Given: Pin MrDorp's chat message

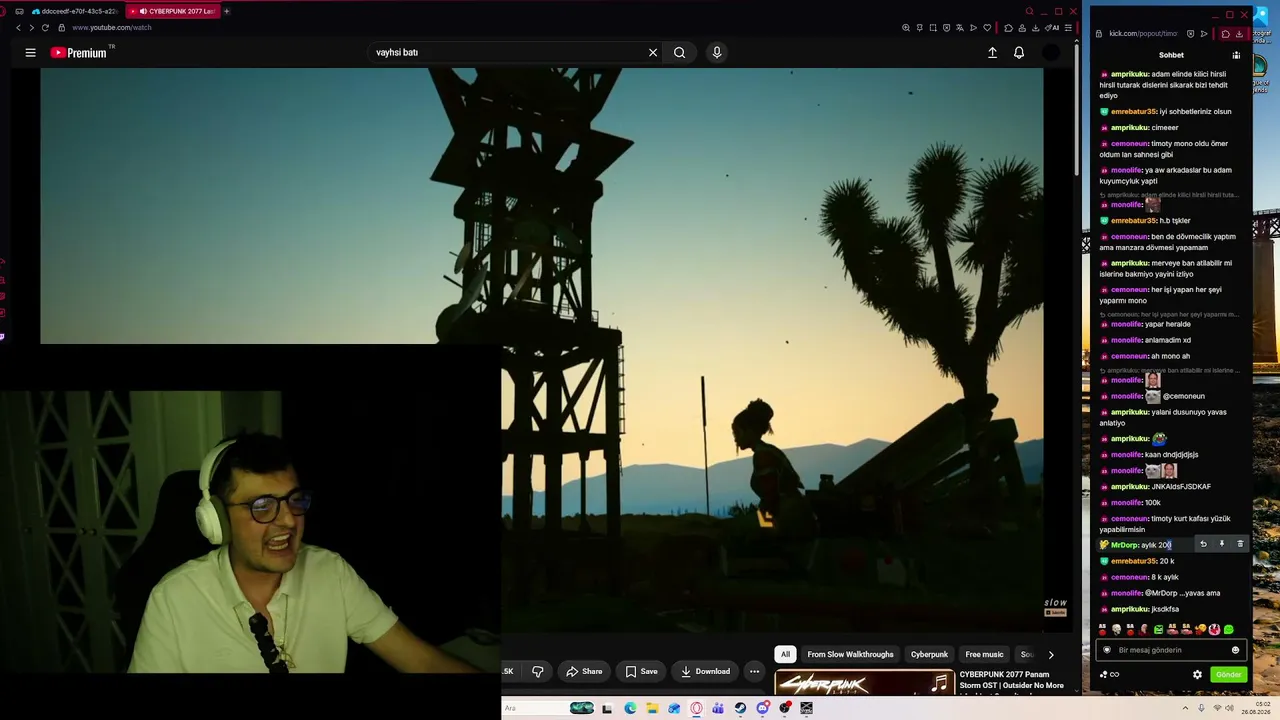Looking at the screenshot, I should (1221, 544).
